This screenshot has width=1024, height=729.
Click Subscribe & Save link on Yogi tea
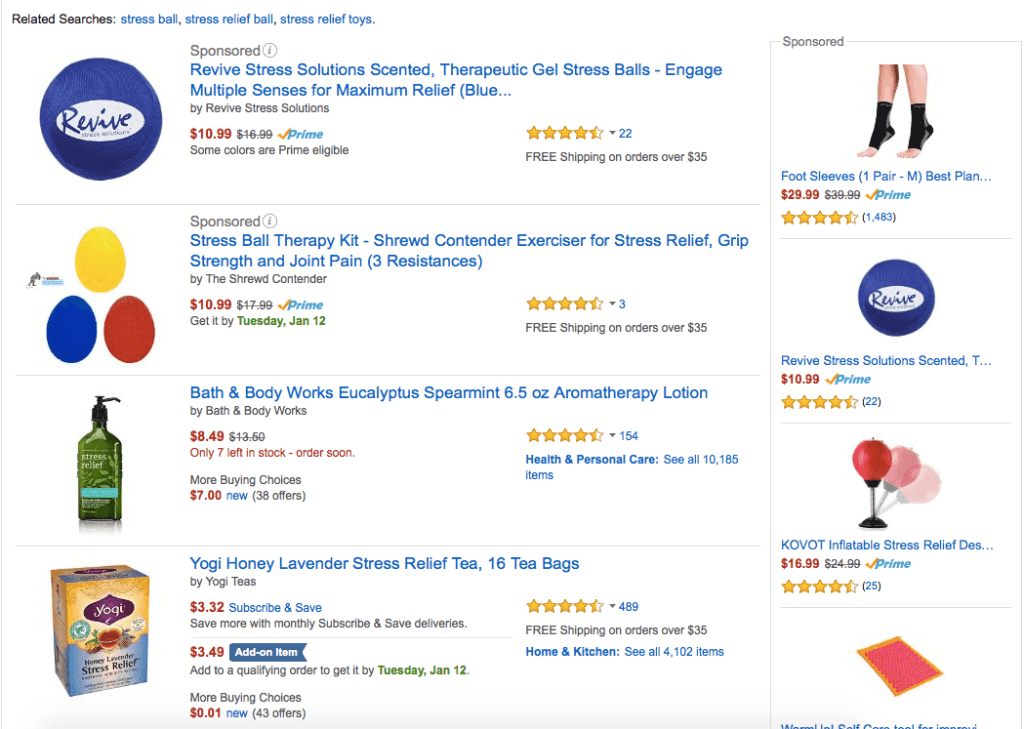click(275, 608)
